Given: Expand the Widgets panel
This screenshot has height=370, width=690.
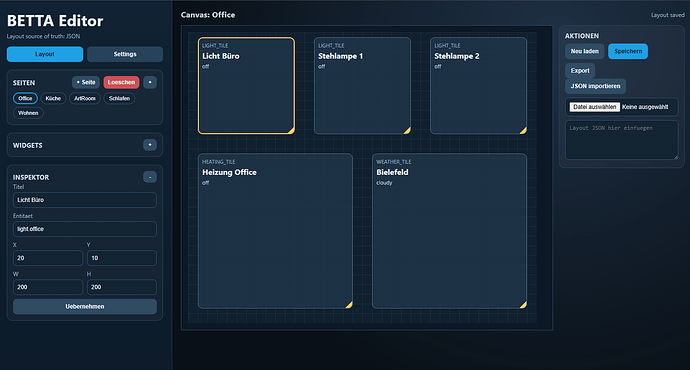Looking at the screenshot, I should point(150,145).
